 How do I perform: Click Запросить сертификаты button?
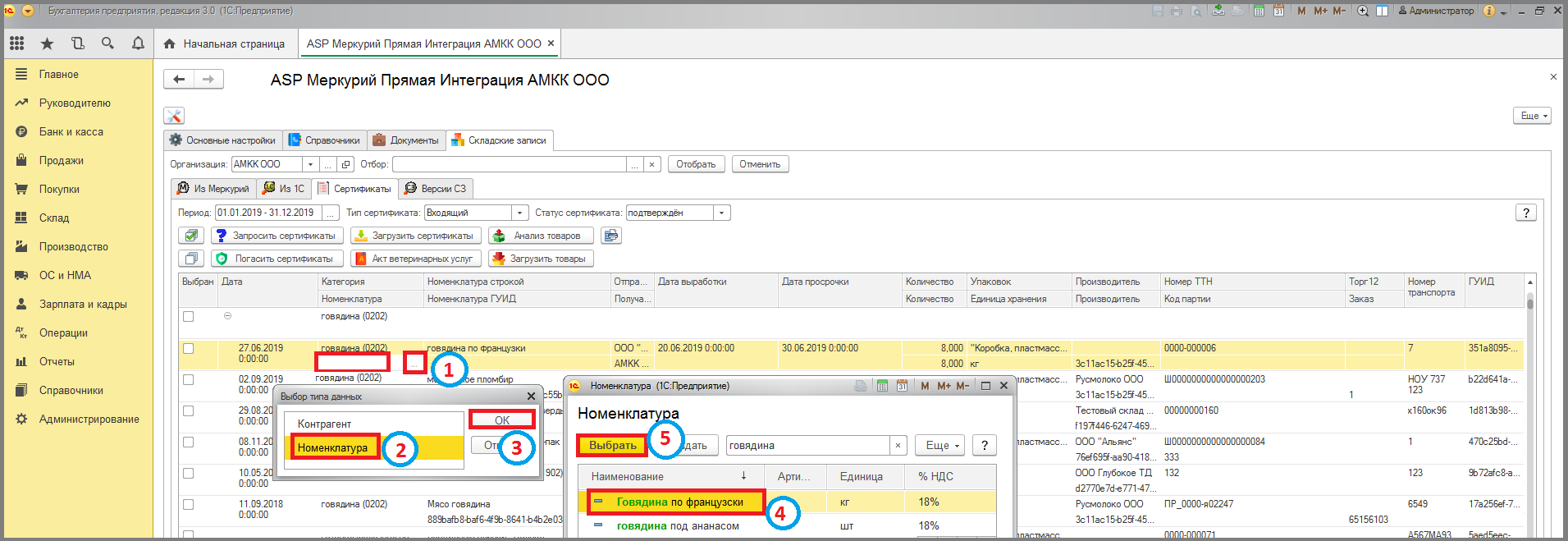277,236
